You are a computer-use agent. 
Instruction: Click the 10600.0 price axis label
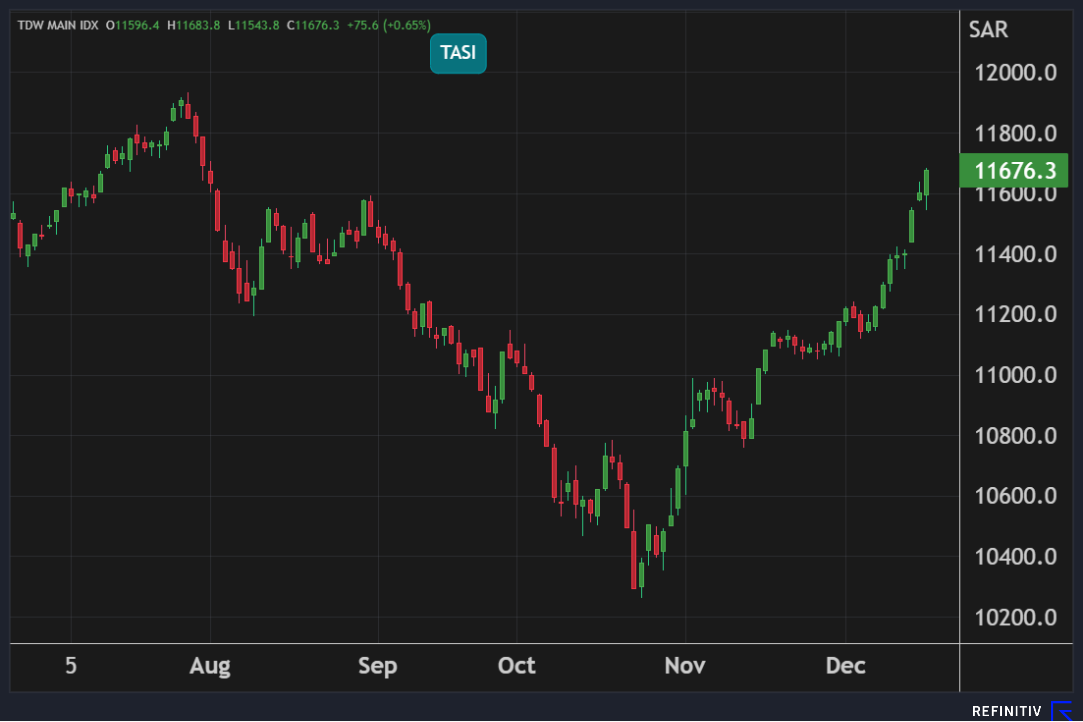[x=1015, y=496]
